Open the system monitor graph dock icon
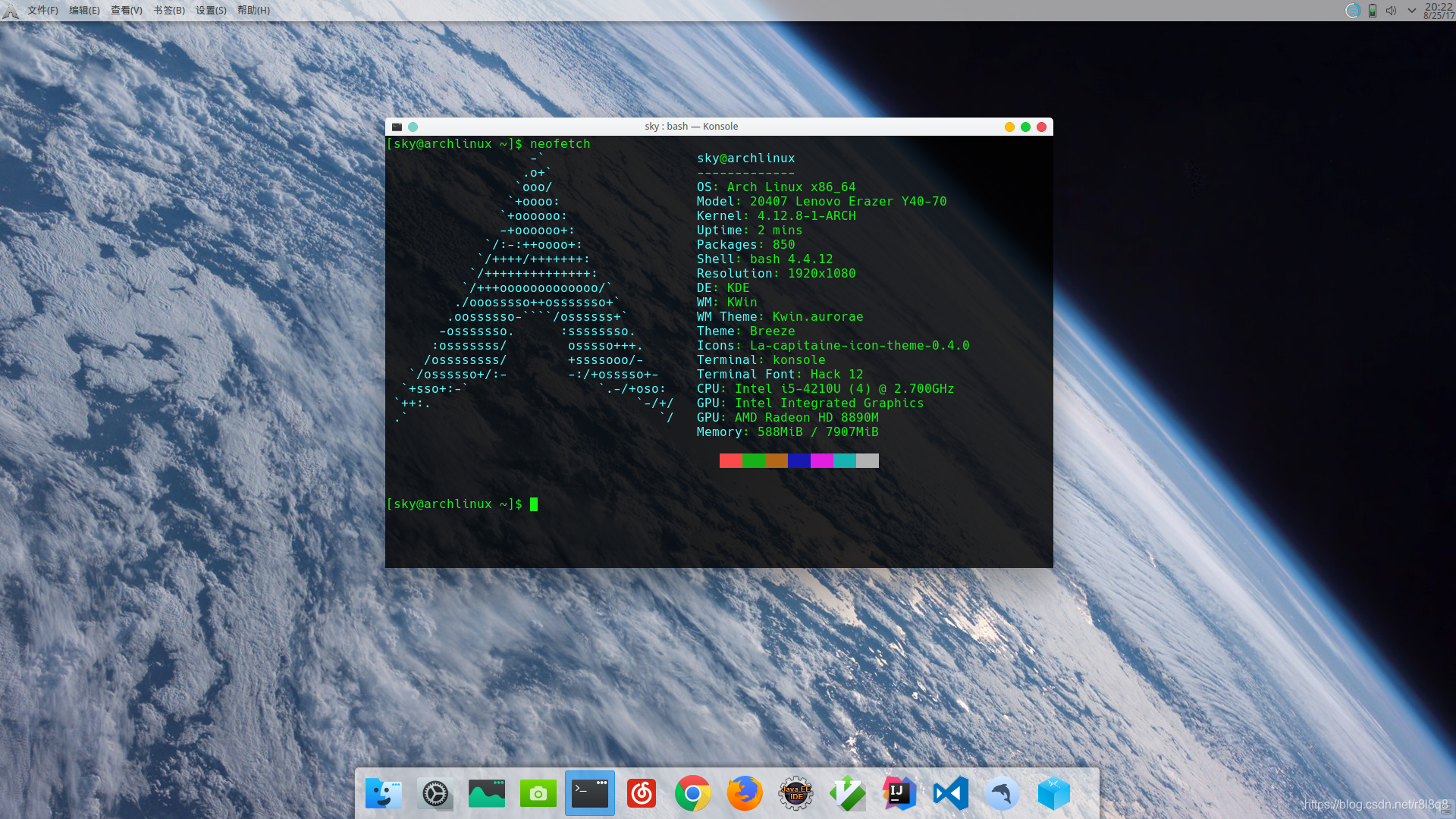 (x=487, y=793)
